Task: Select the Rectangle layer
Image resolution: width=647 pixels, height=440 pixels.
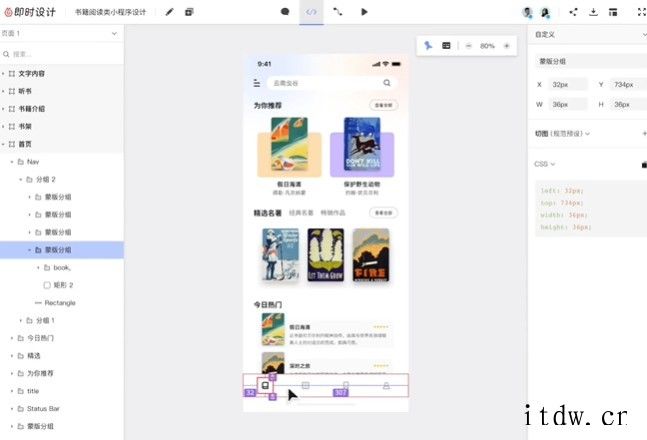Action: (x=62, y=303)
